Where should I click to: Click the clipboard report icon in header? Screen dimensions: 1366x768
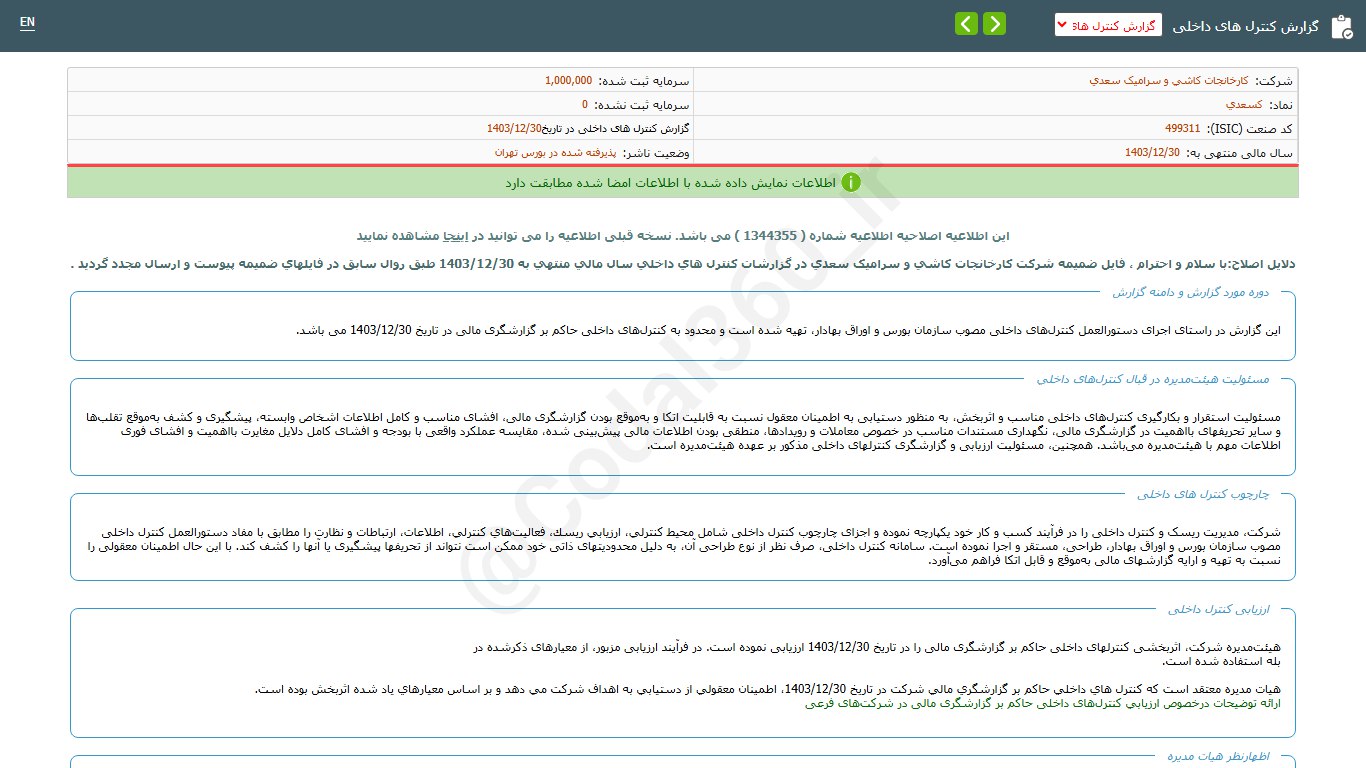[x=1341, y=27]
